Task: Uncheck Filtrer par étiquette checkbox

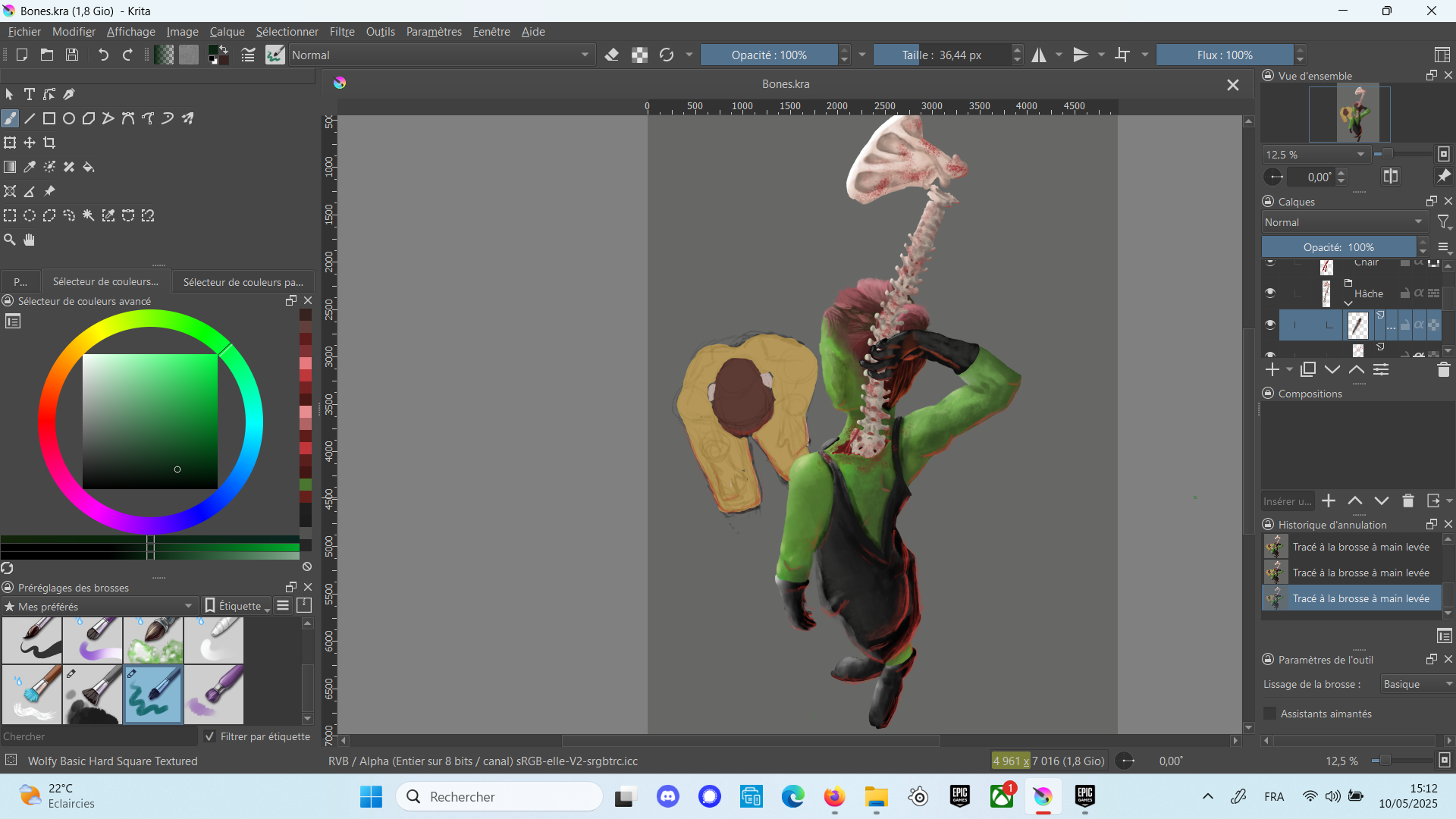Action: coord(210,736)
